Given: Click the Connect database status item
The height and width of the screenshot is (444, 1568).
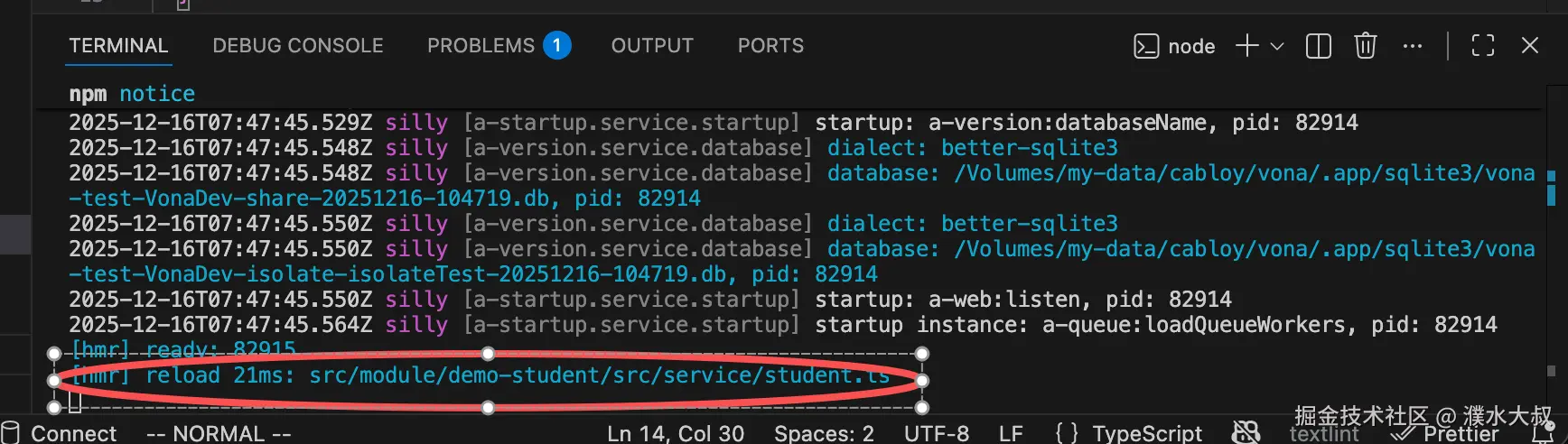Looking at the screenshot, I should tap(61, 433).
